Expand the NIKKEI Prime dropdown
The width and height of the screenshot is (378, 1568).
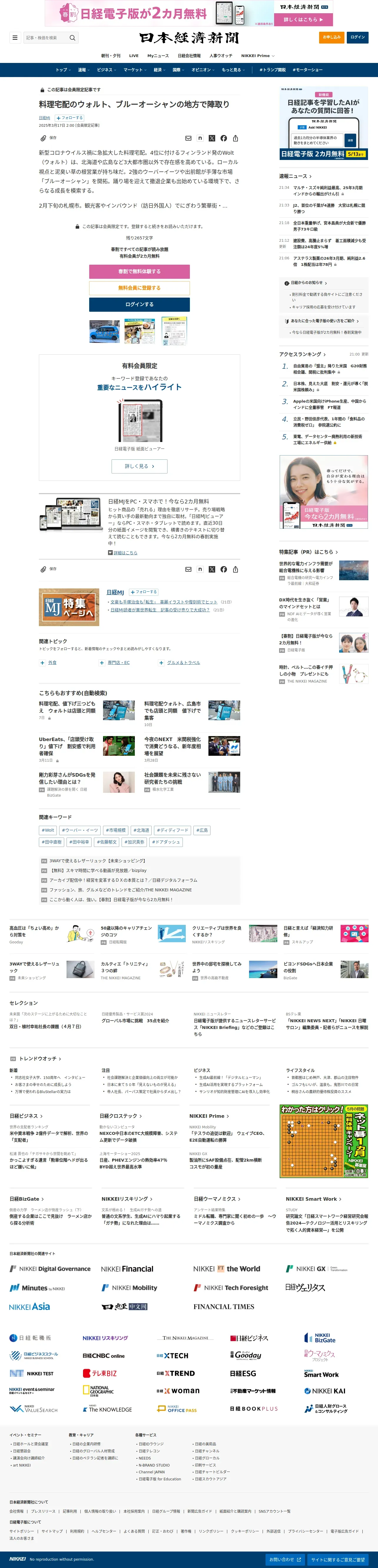[258, 55]
